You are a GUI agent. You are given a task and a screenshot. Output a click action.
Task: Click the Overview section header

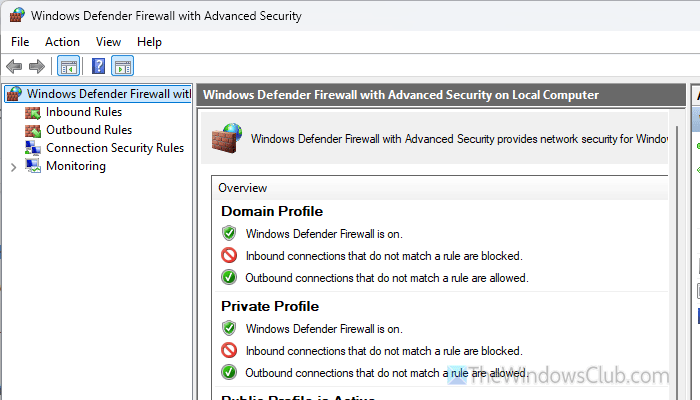click(x=242, y=188)
